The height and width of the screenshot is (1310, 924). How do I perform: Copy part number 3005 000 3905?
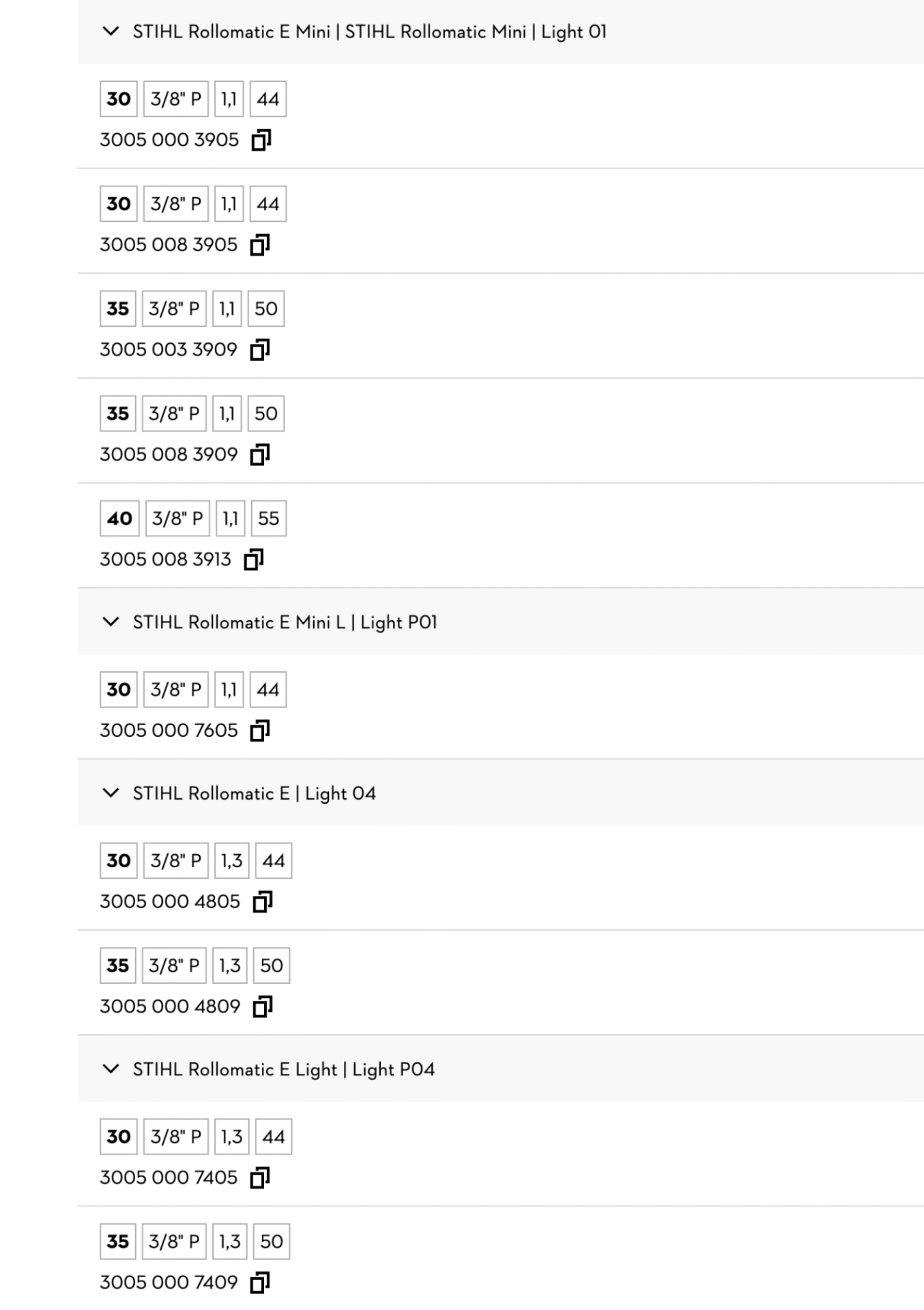[x=261, y=140]
